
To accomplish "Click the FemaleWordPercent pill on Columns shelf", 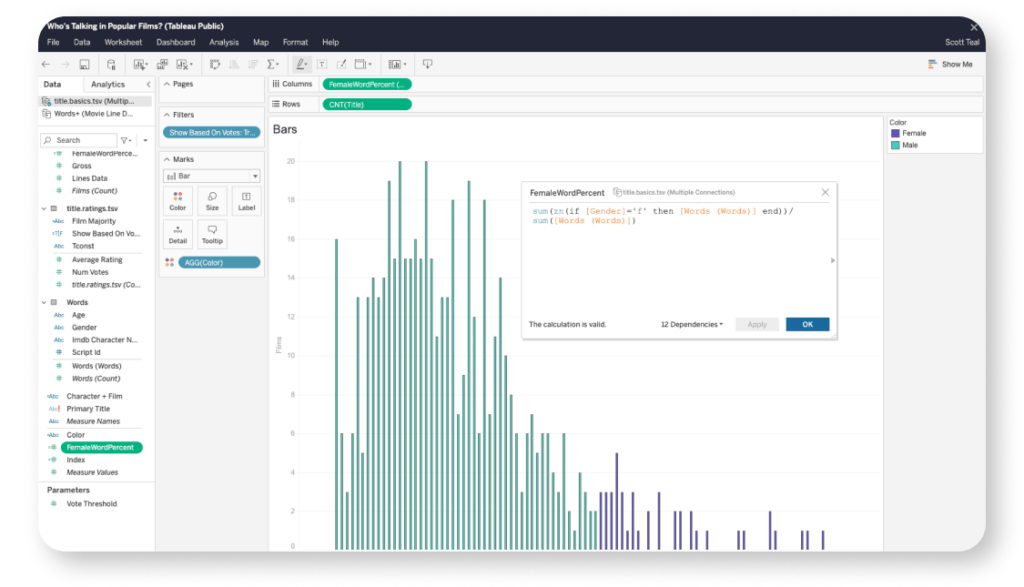I will click(367, 84).
